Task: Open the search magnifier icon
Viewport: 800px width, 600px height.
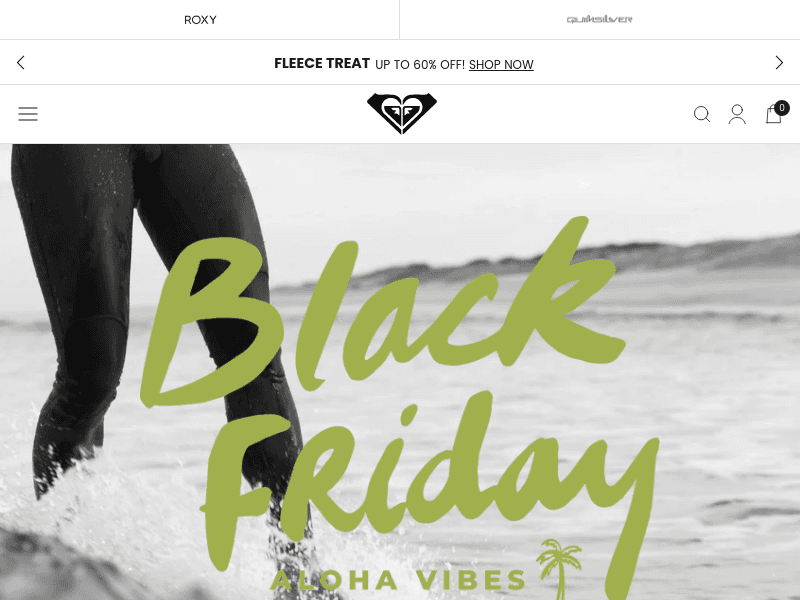Action: [x=702, y=114]
